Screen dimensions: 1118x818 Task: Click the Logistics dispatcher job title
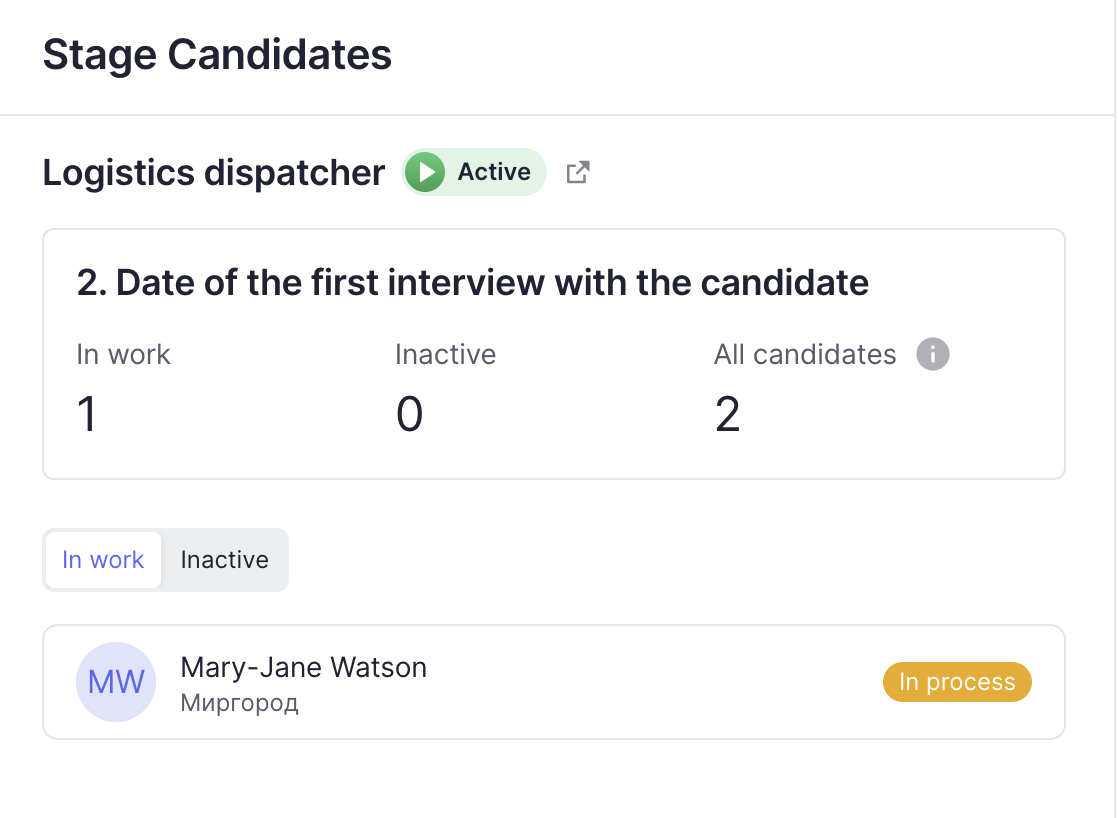(213, 172)
